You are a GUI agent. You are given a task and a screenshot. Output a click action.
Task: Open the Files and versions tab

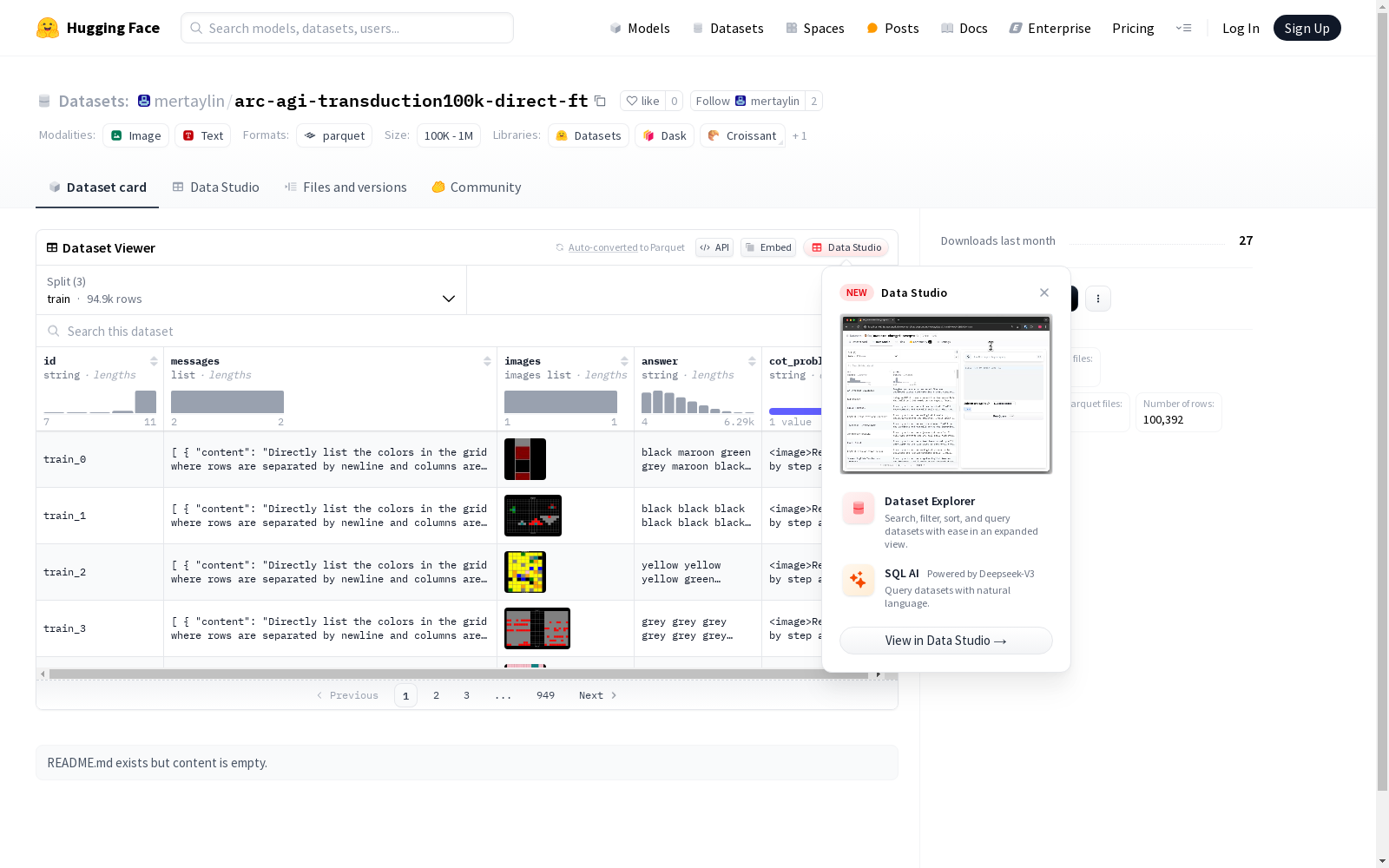point(346,187)
